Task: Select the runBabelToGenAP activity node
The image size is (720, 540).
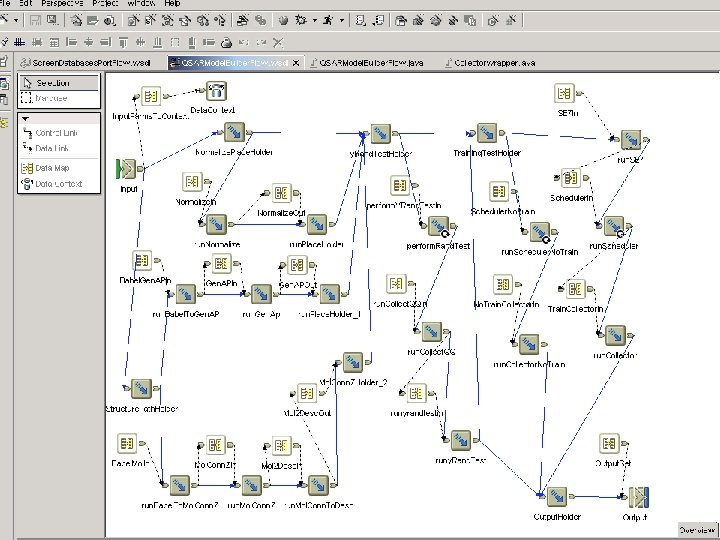Action: pyautogui.click(x=186, y=294)
